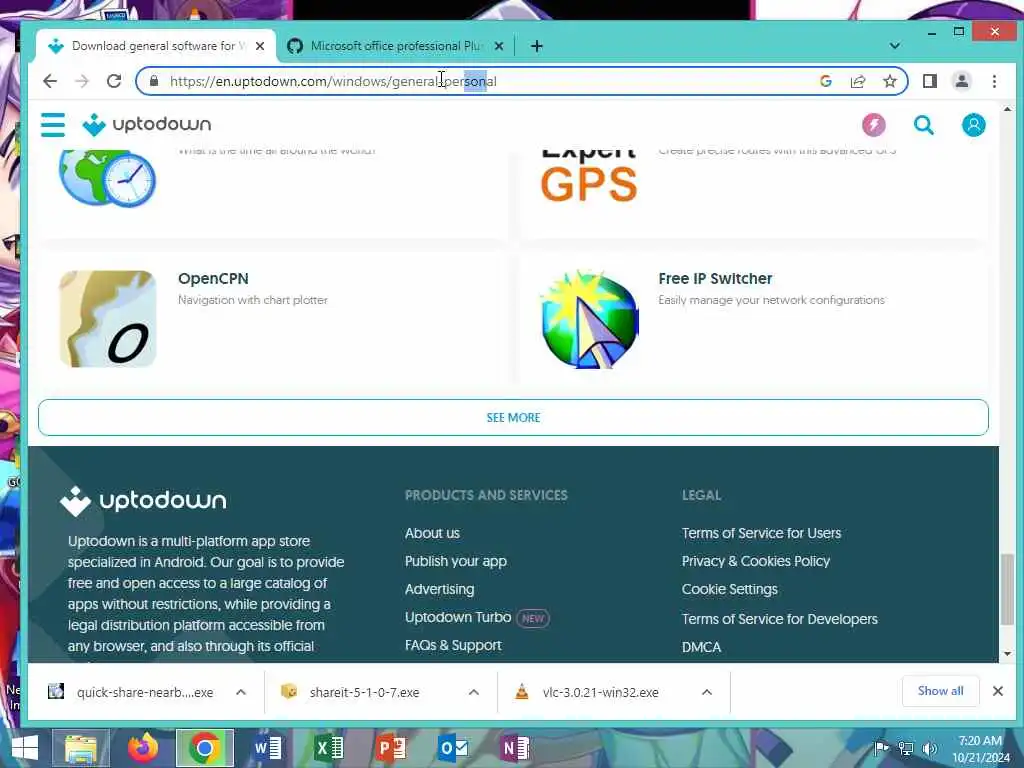Screen dimensions: 1024x768
Task: Share this page icon
Action: tap(857, 81)
